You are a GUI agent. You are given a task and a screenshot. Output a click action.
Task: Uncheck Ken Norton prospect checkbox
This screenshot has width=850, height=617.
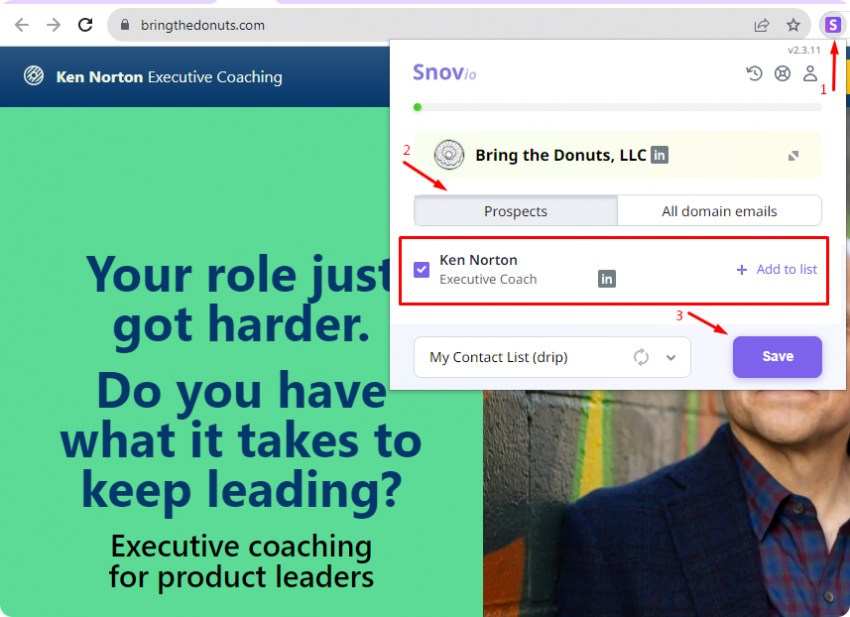[x=421, y=269]
